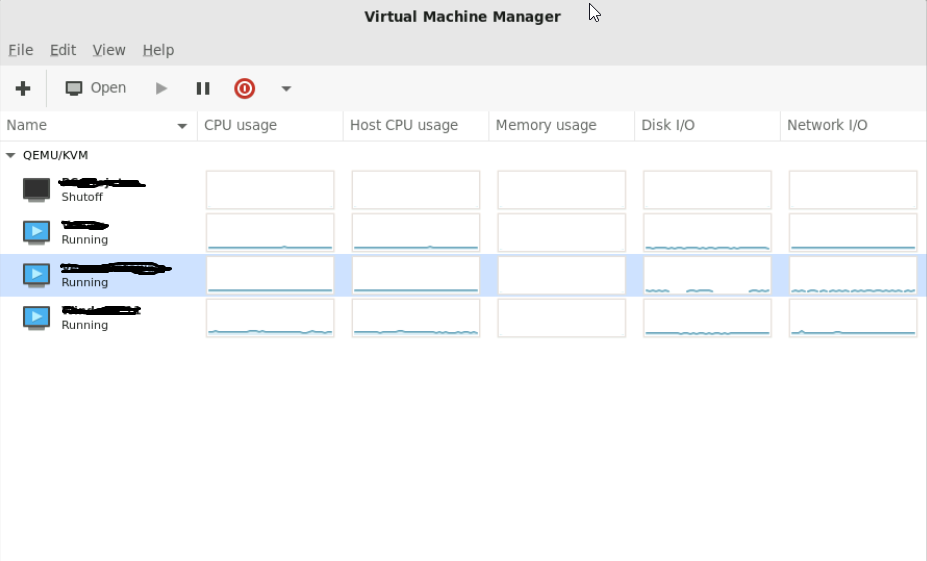Open the File menu
Screen dimensions: 927x561
(21, 50)
